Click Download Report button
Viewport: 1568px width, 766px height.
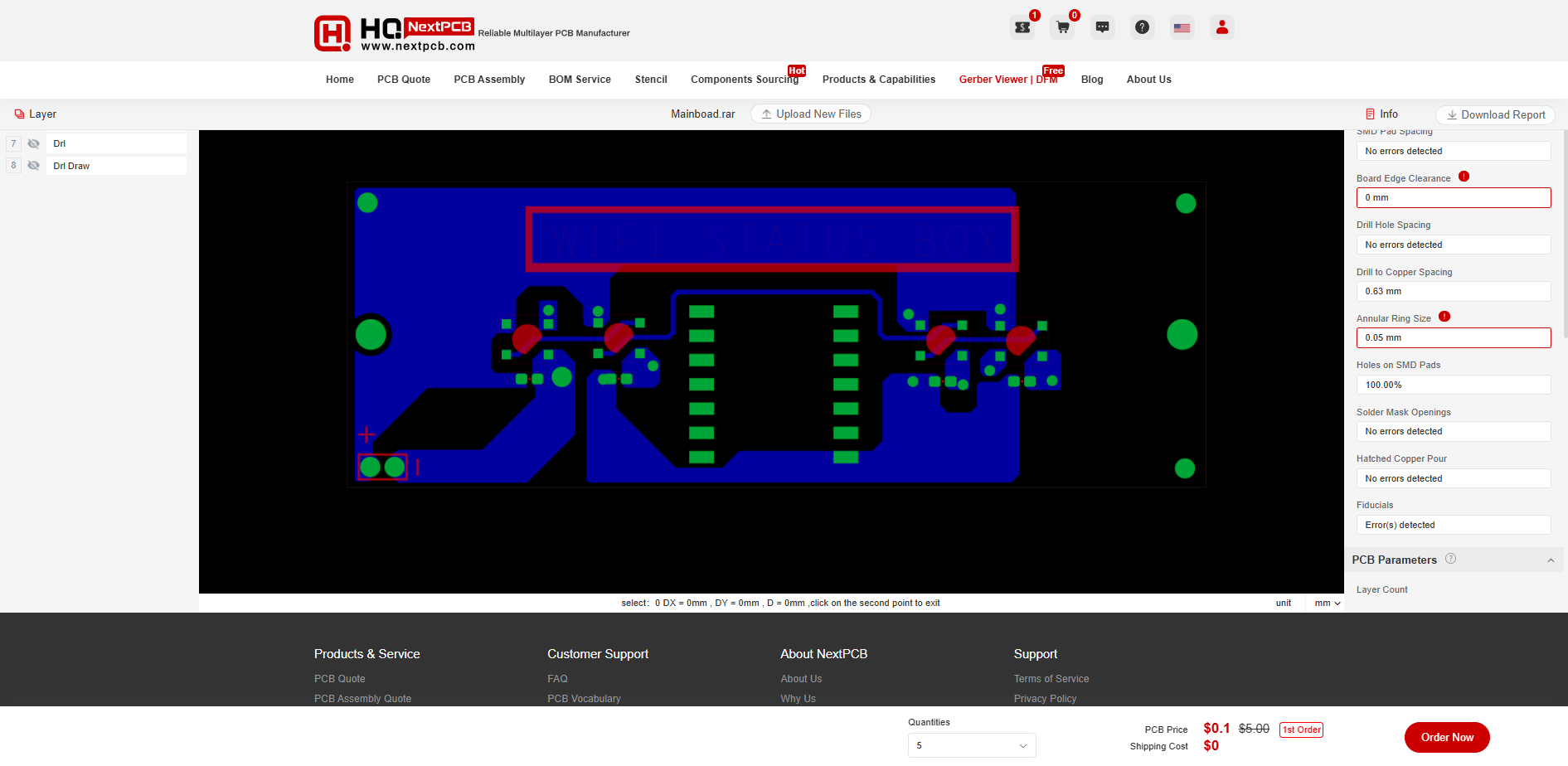(1496, 115)
